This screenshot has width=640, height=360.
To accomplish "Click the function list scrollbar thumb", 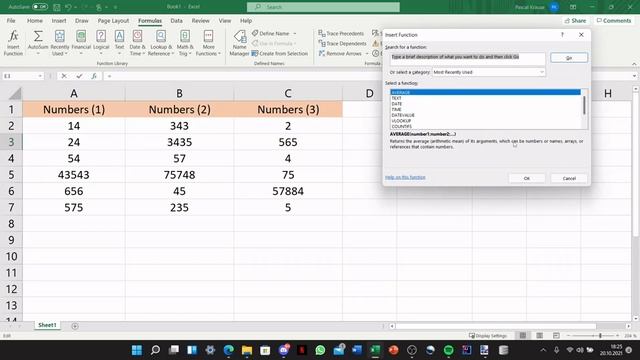I will (584, 105).
